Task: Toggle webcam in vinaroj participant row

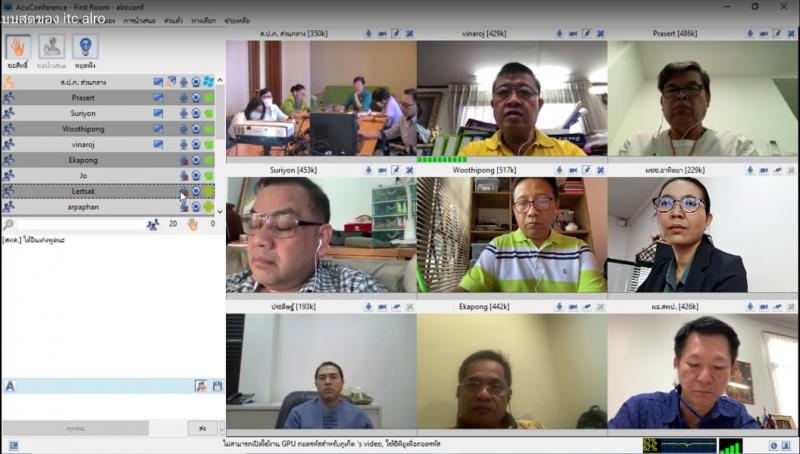Action: (x=196, y=144)
